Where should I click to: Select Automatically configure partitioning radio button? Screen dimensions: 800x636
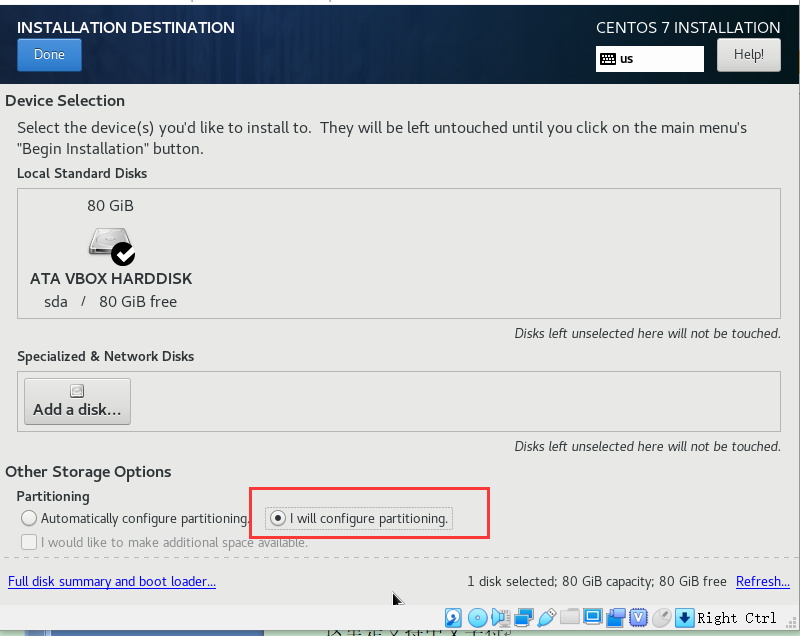point(29,518)
